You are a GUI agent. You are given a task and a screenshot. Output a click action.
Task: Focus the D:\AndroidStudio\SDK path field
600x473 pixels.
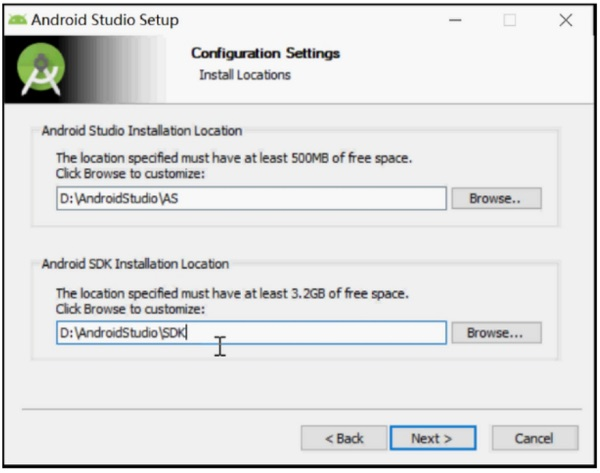point(251,333)
